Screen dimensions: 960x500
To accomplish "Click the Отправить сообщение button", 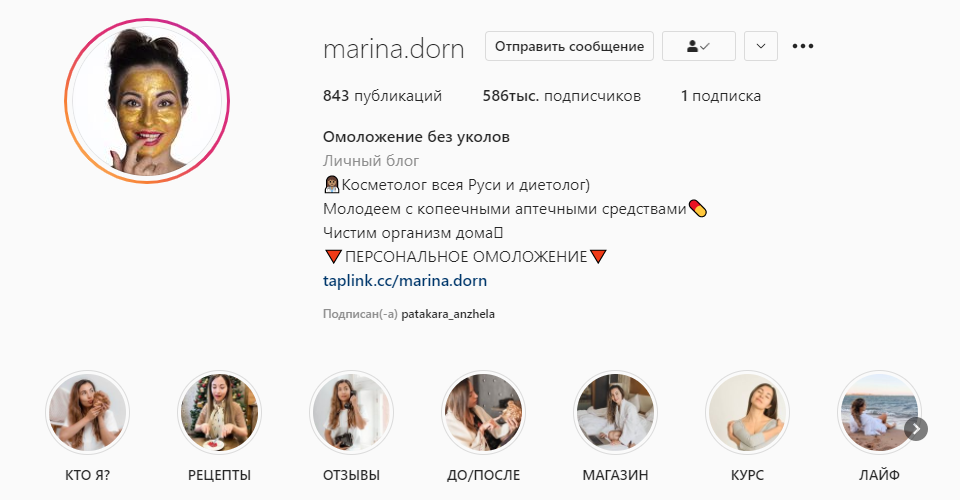I will (569, 46).
